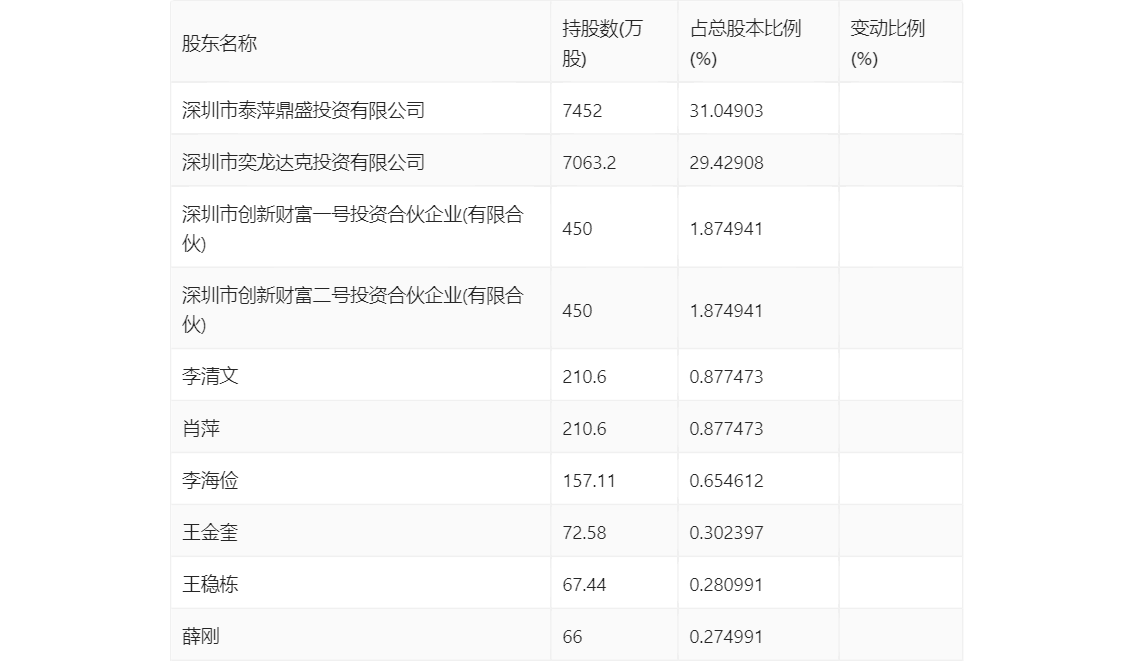Click the 31.04903 percentage cell
Viewport: 1134px width, 661px height.
click(x=726, y=111)
